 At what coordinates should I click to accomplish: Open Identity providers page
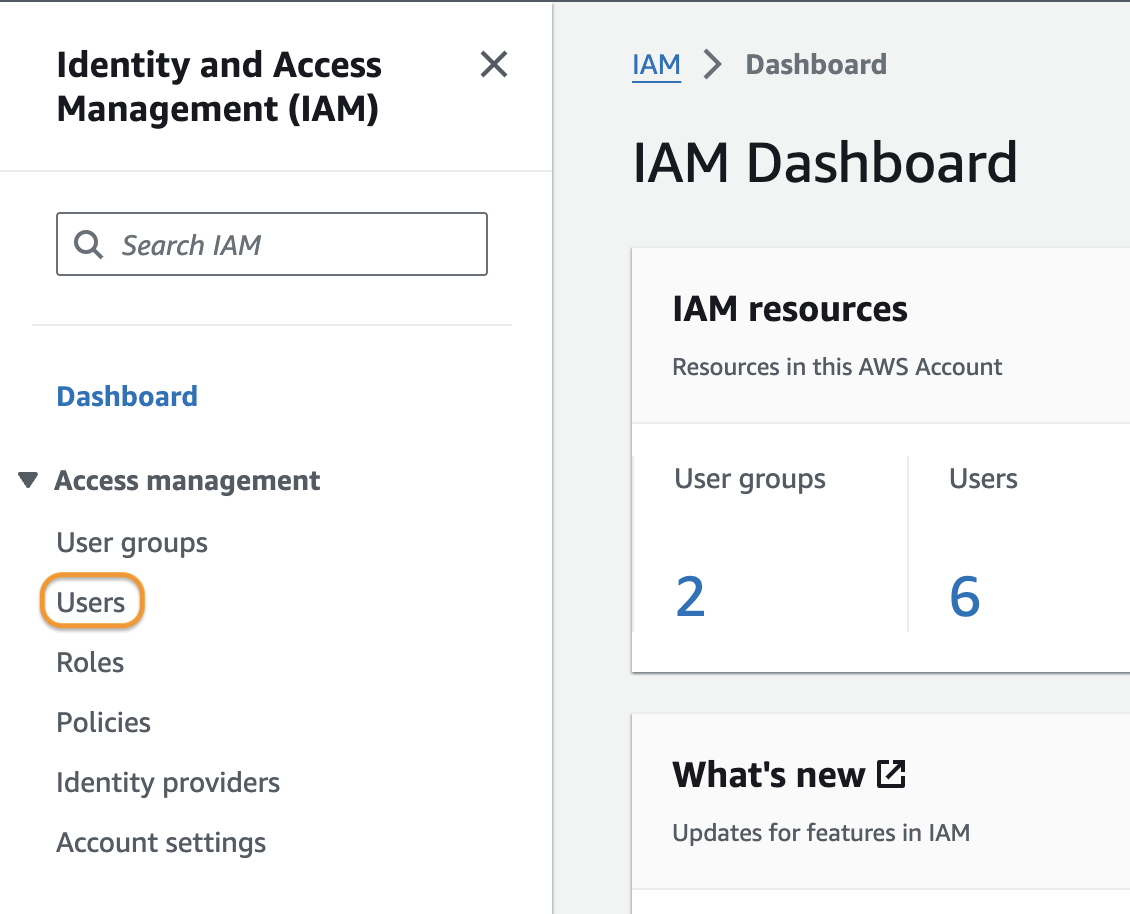(x=168, y=783)
